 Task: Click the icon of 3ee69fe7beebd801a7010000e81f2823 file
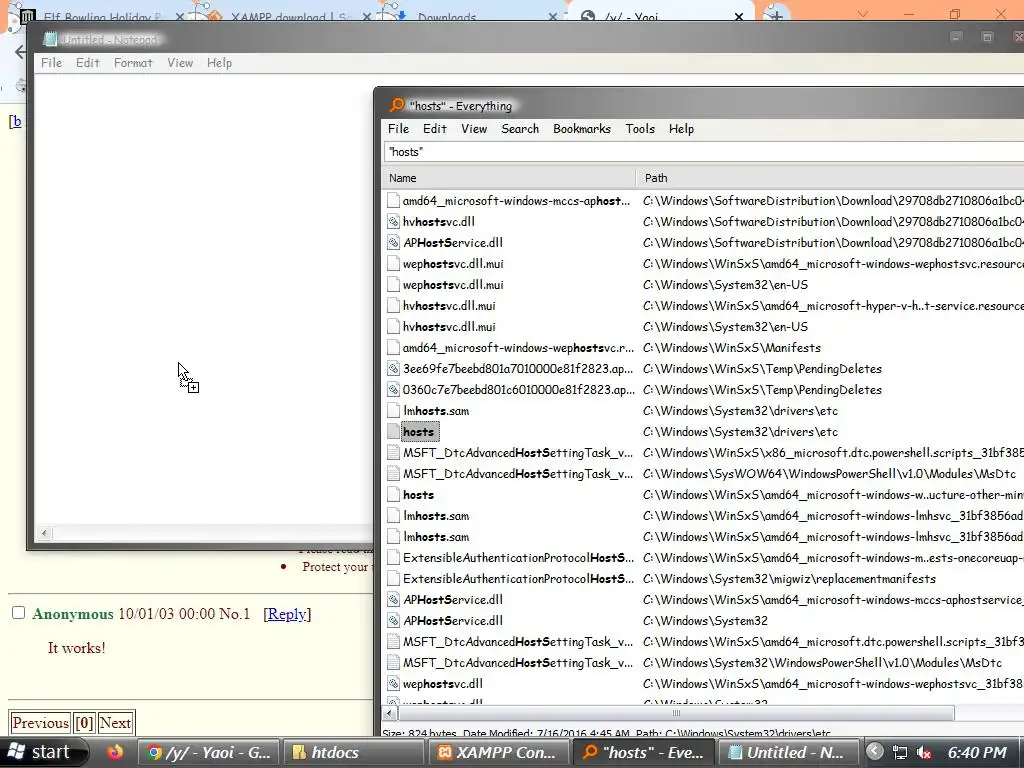(x=393, y=368)
